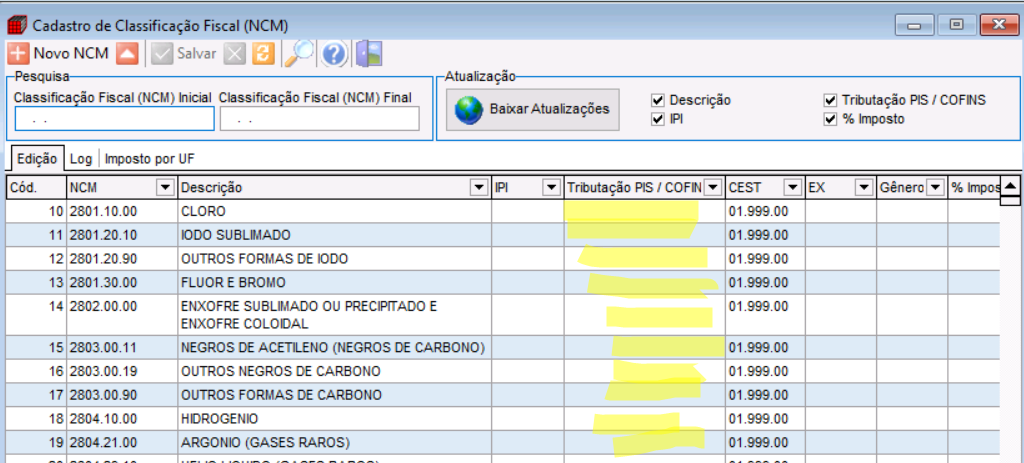1024x463 pixels.
Task: Click NCM code 2801.30.00
Action: [103, 283]
